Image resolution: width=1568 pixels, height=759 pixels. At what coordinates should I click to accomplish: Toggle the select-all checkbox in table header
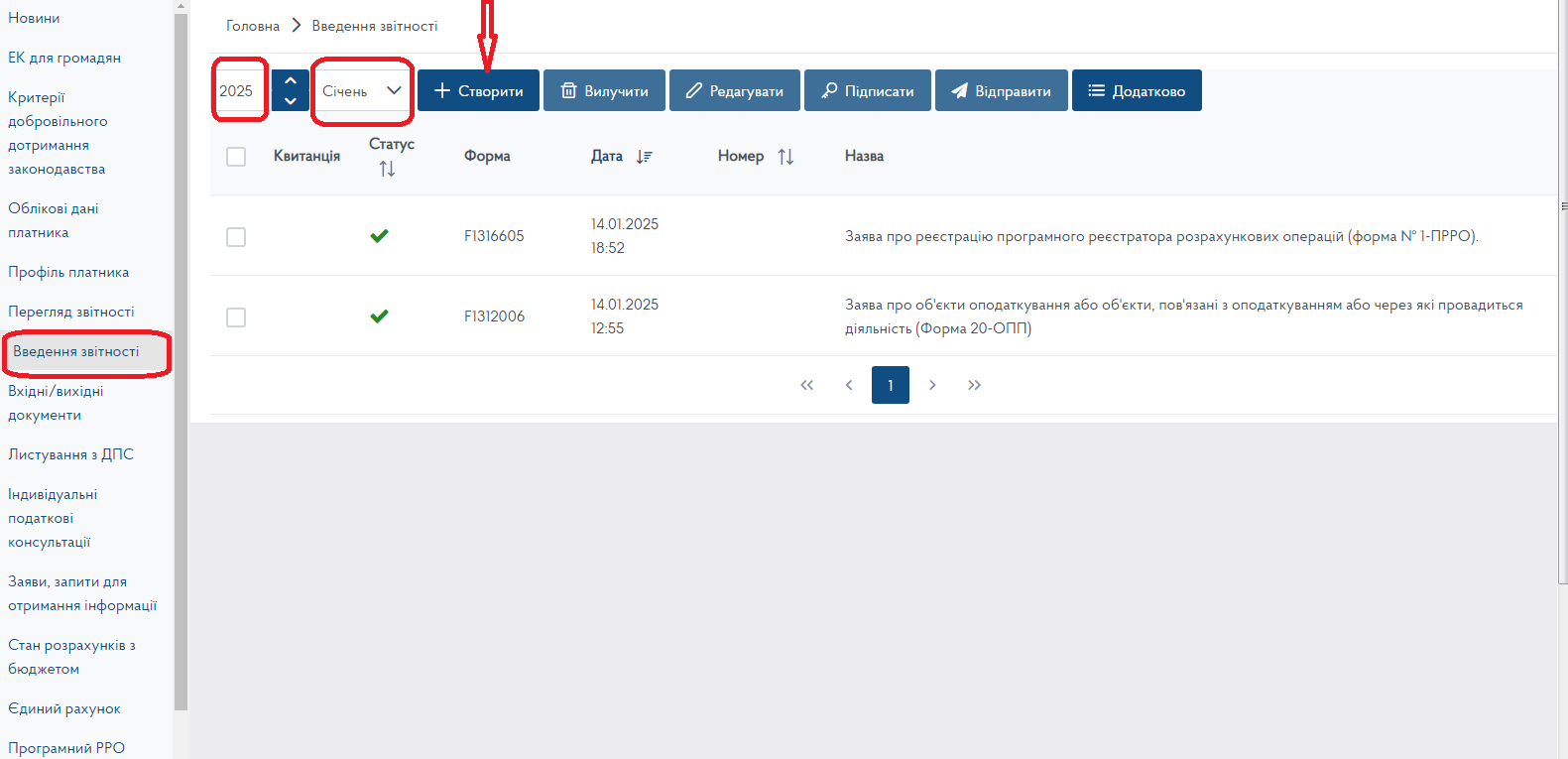click(236, 157)
